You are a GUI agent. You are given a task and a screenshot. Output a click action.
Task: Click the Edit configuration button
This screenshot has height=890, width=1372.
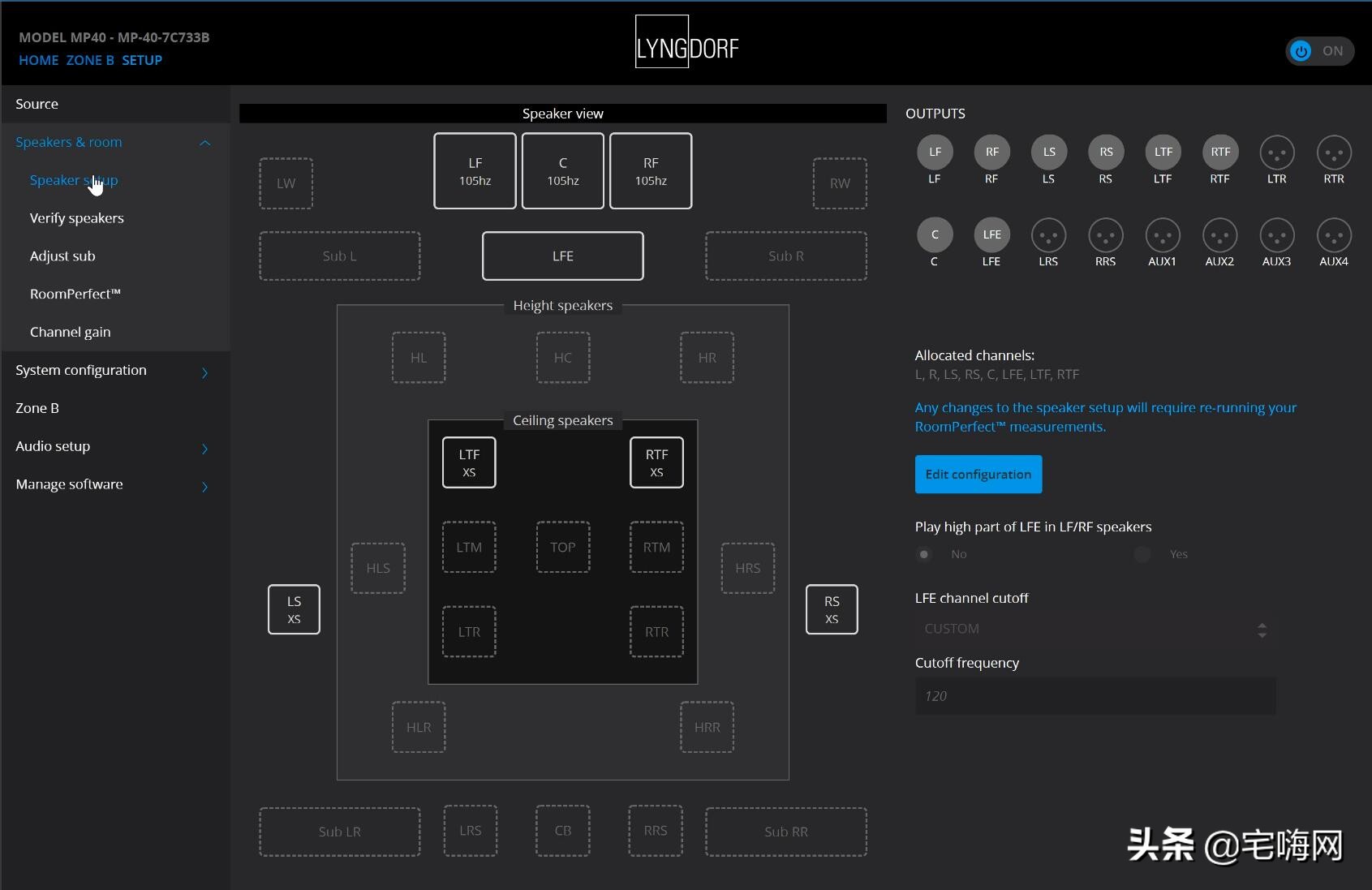click(978, 475)
